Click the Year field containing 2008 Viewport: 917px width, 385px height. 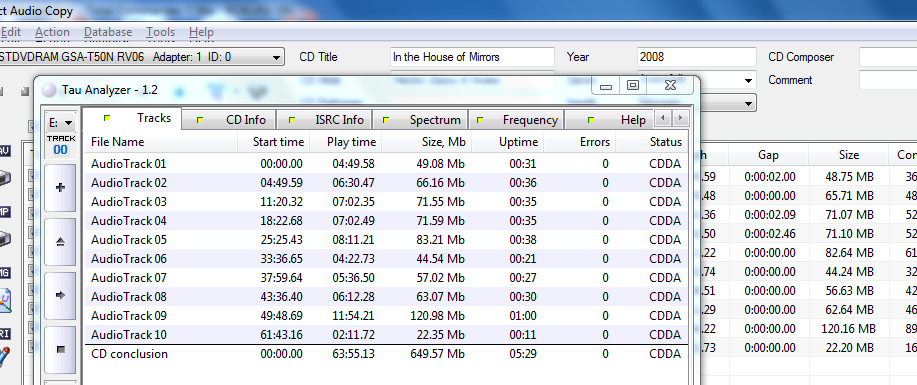(x=696, y=57)
